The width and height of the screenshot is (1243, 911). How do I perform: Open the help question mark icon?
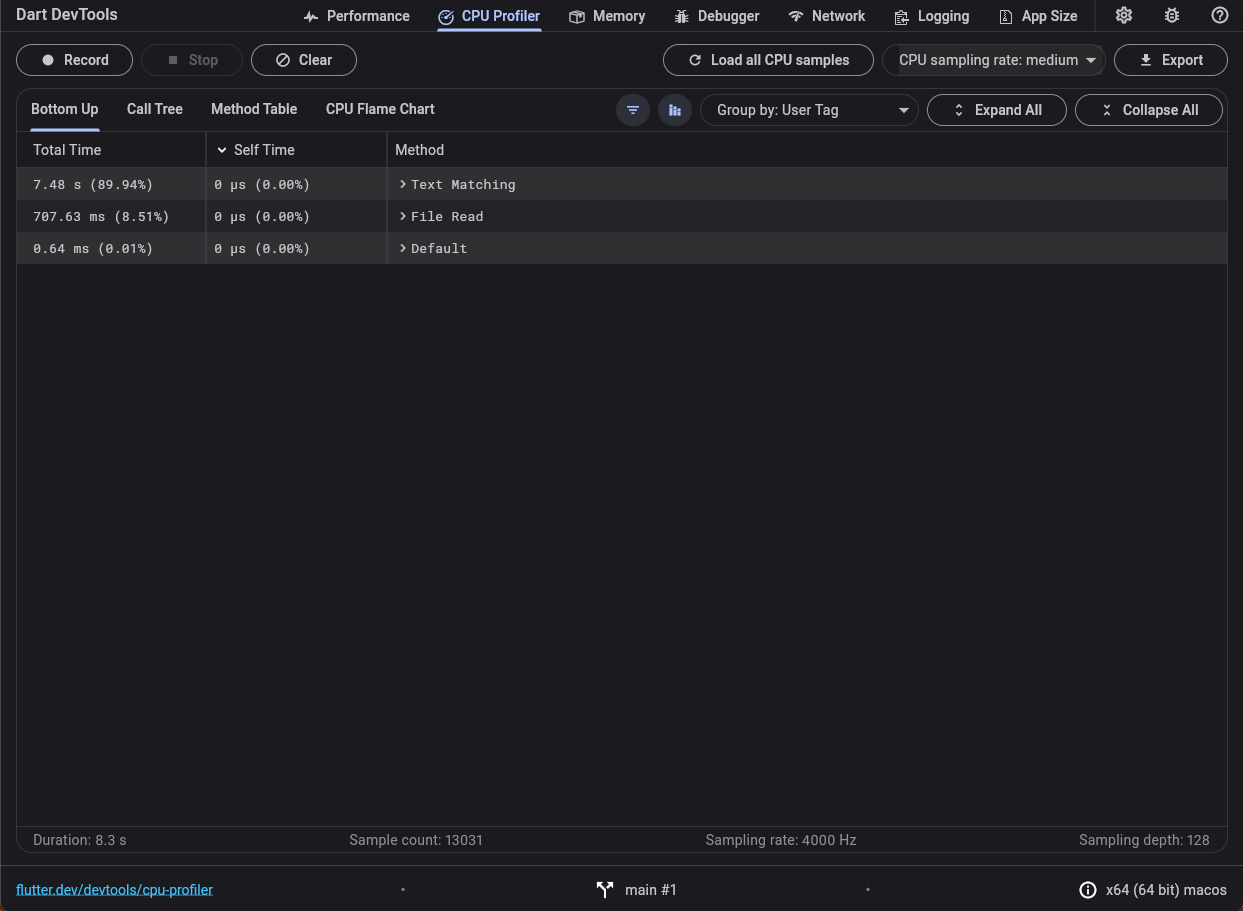pos(1219,16)
